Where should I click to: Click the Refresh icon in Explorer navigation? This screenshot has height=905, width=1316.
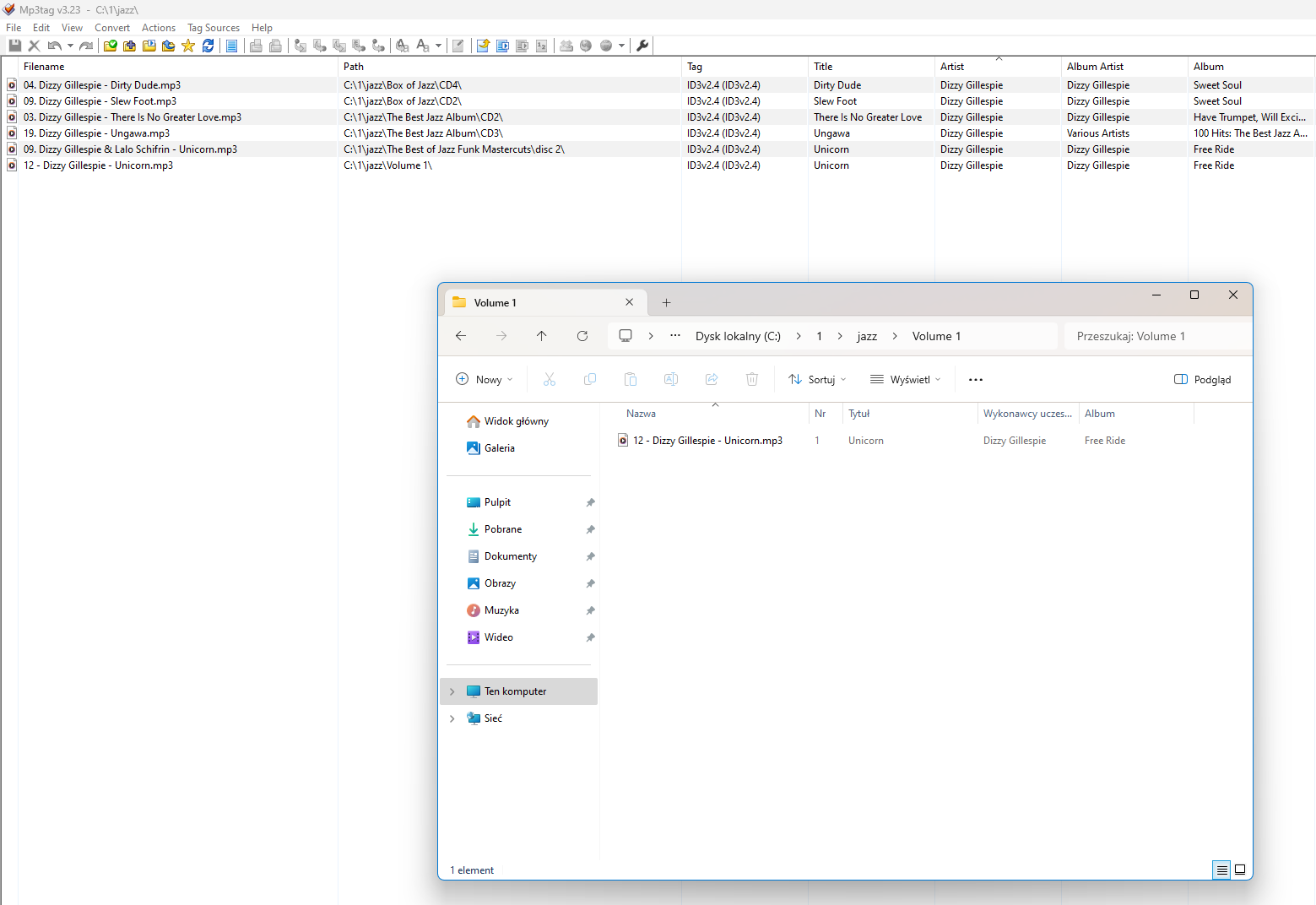582,336
